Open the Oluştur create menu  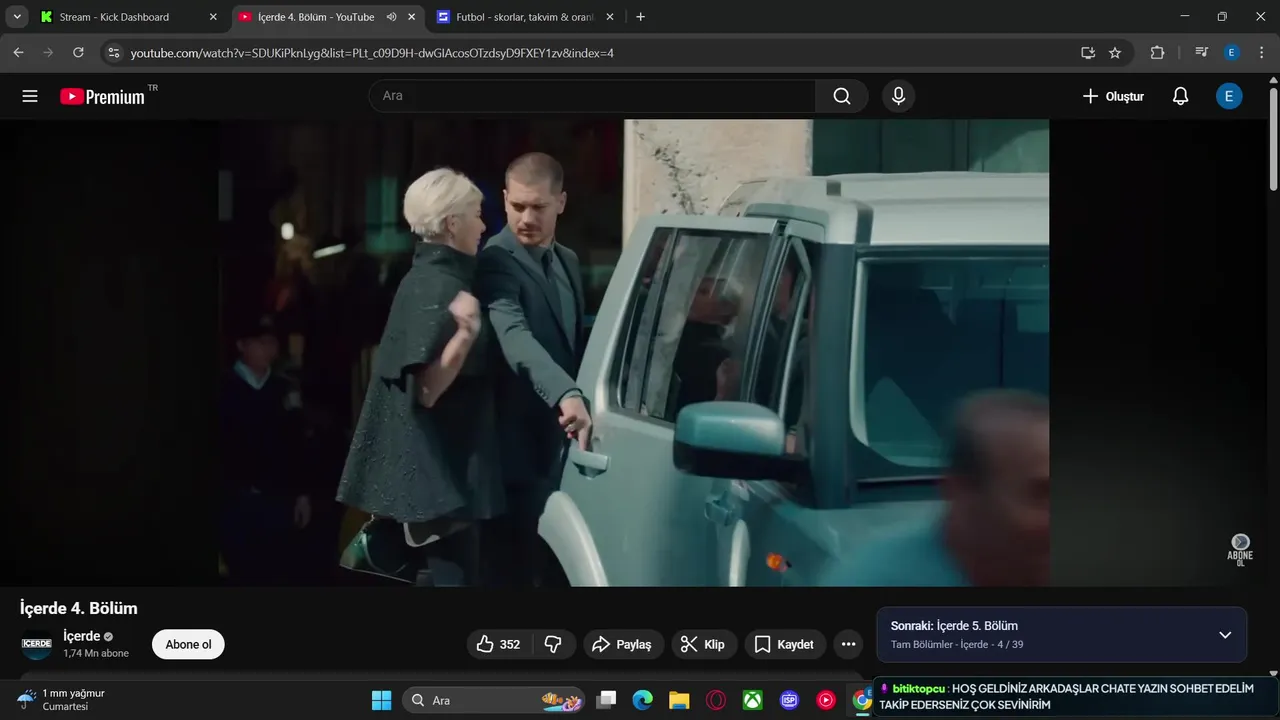tap(1113, 96)
